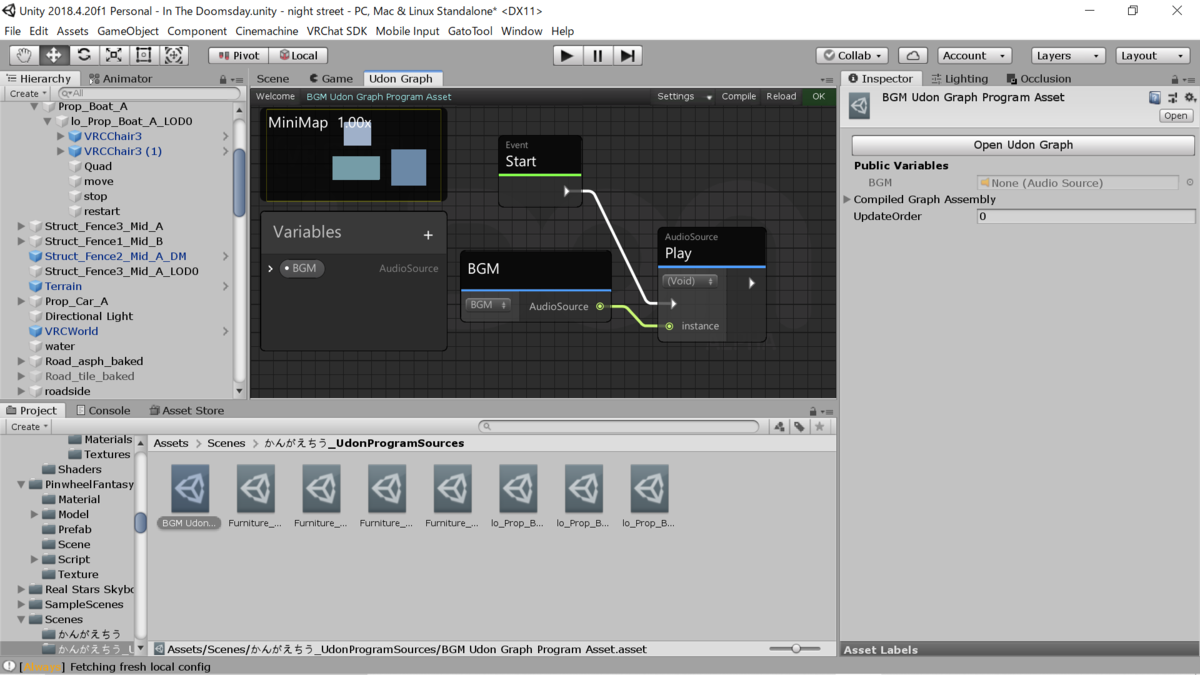Collapse the Prop_Boat_A hierarchy item
The width and height of the screenshot is (1200, 675).
click(x=35, y=106)
